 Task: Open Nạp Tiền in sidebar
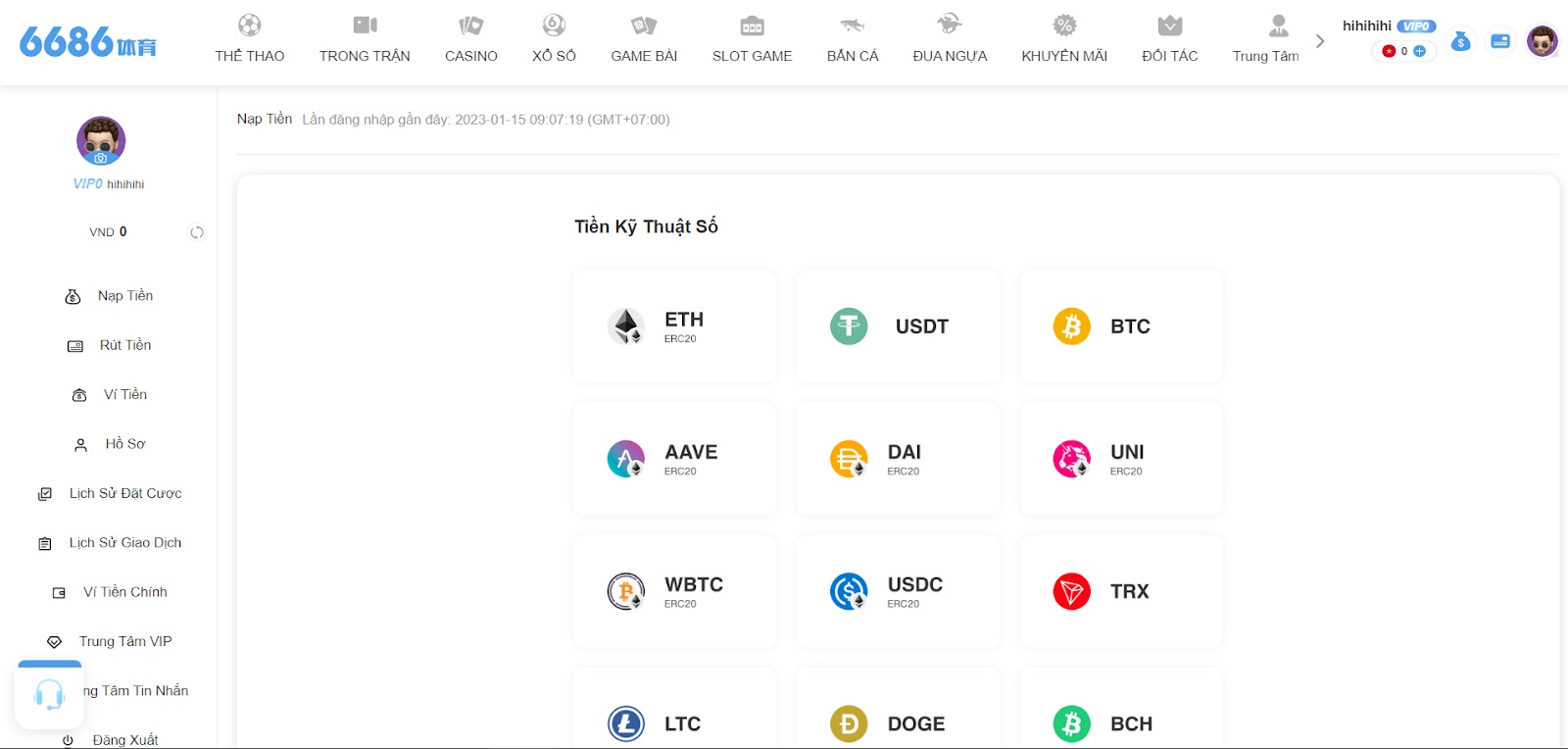pyautogui.click(x=109, y=296)
